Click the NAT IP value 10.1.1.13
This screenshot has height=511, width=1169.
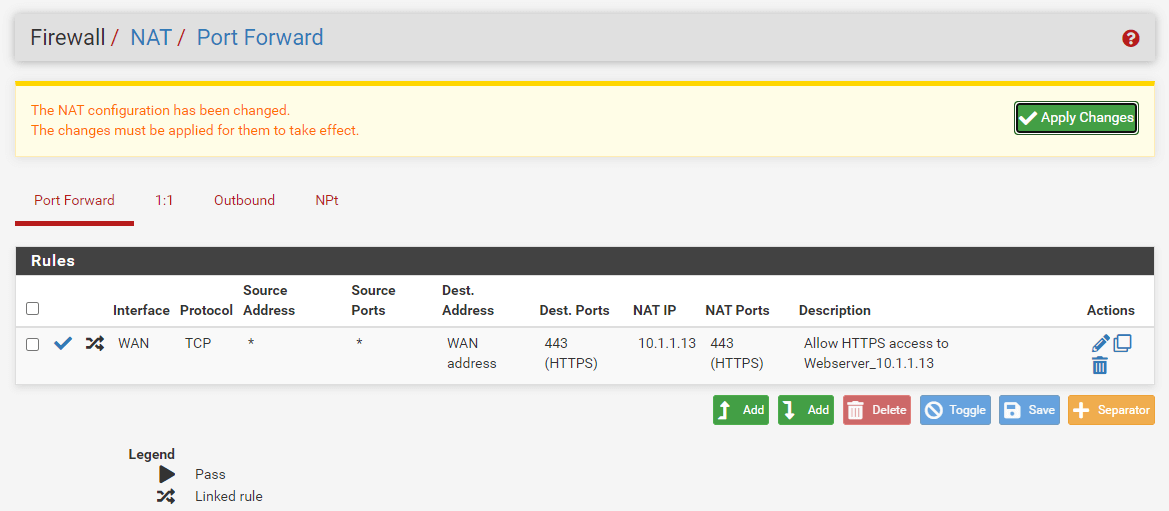click(667, 343)
